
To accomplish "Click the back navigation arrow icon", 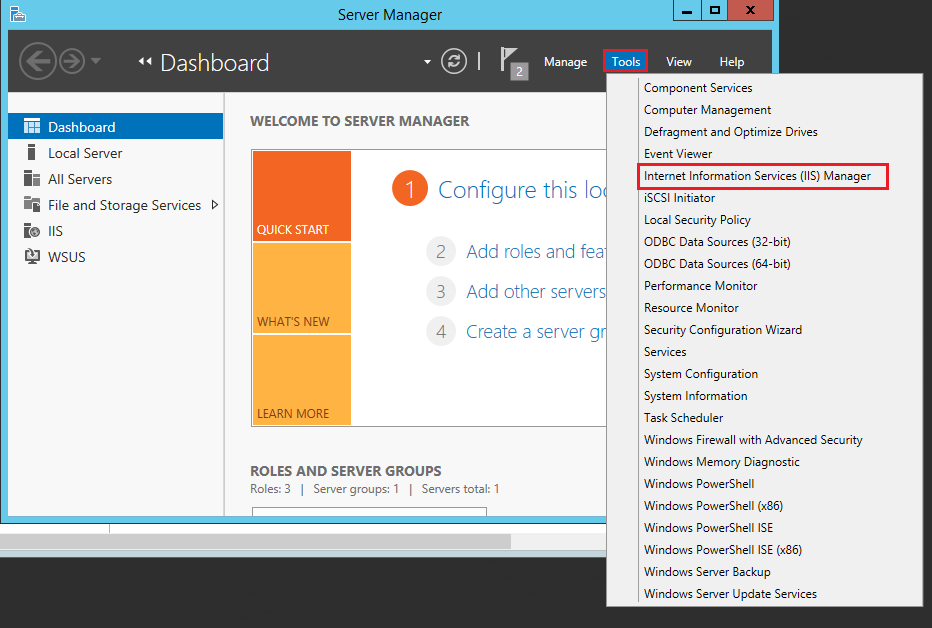I will (37, 62).
